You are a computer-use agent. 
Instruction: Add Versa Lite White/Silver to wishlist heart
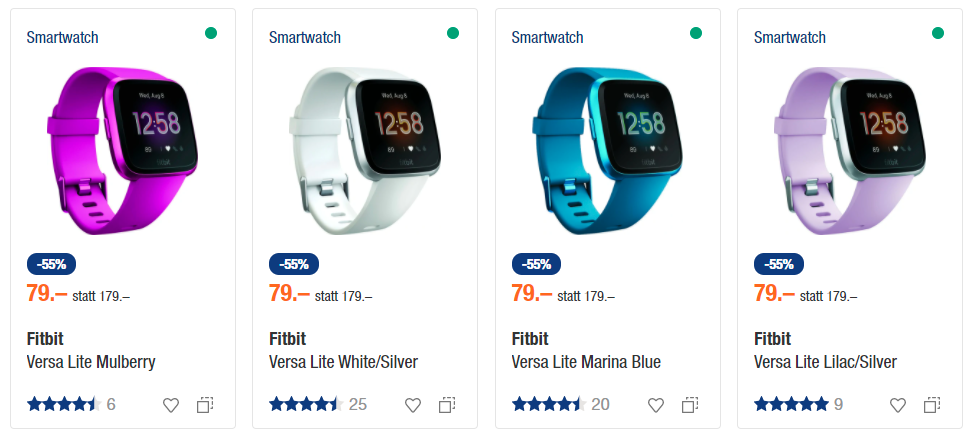[x=413, y=405]
